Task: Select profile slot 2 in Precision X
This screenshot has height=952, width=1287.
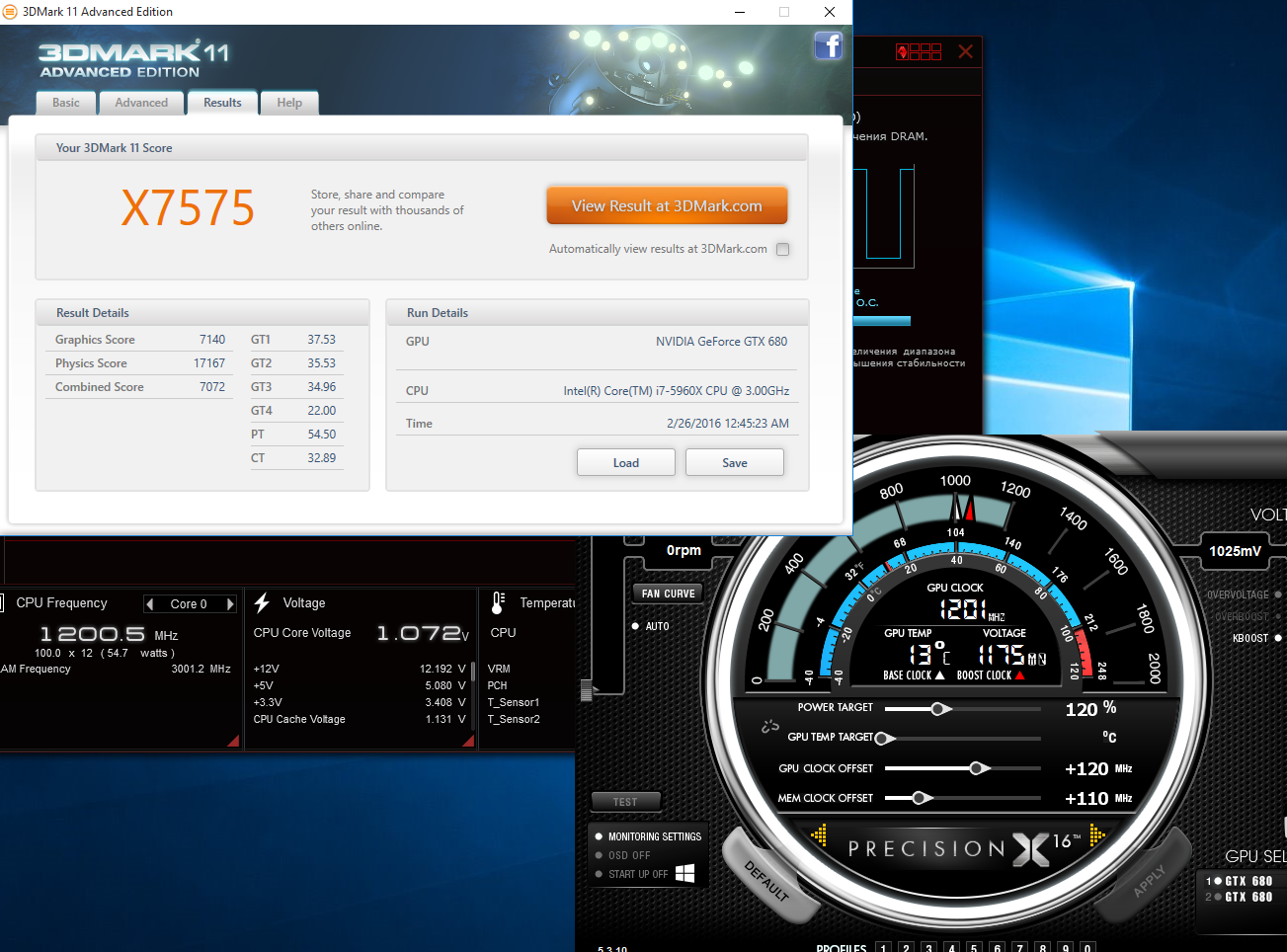Action: [x=906, y=948]
